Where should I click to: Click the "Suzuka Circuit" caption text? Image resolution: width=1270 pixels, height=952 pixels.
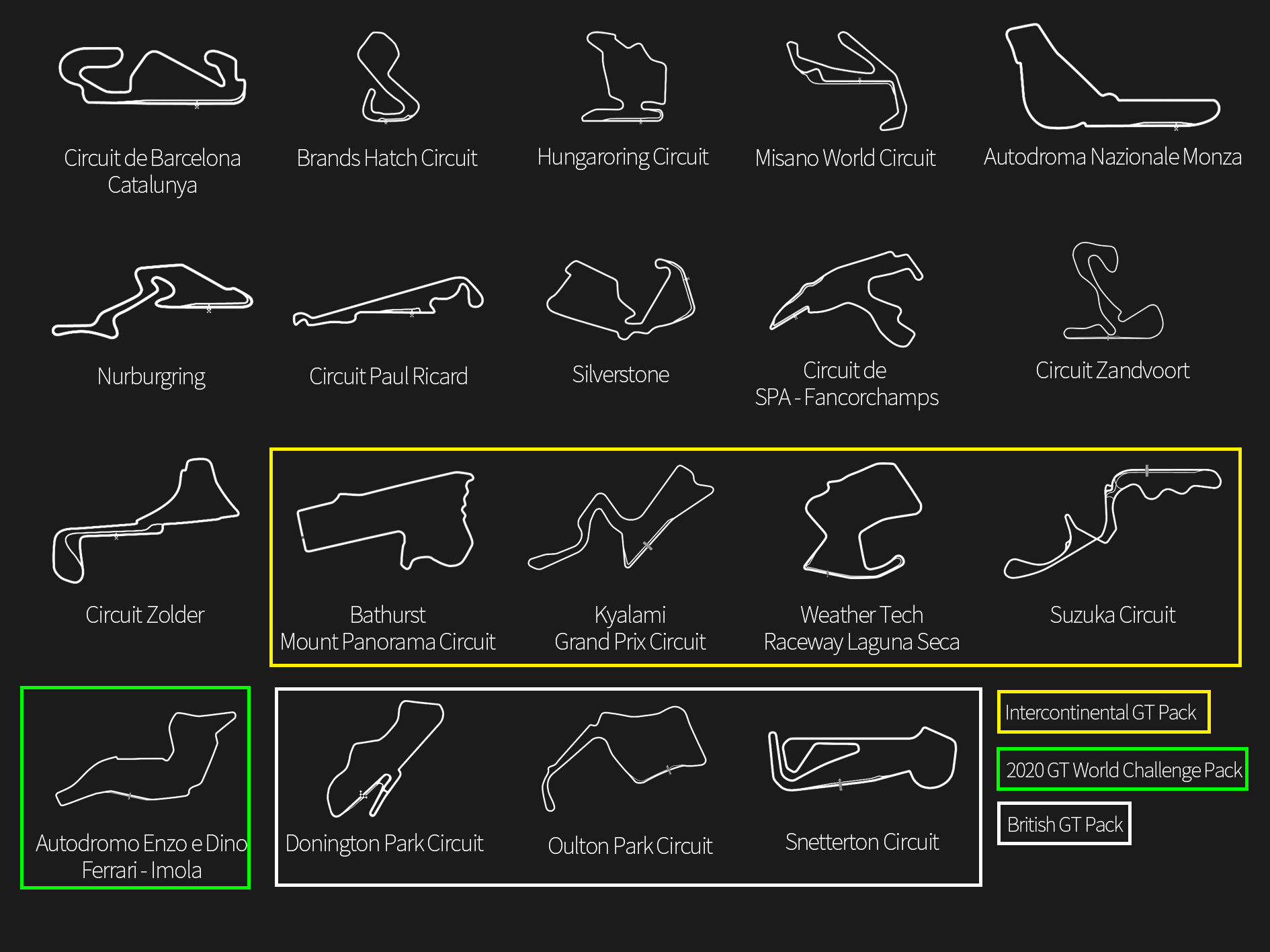(x=1113, y=615)
